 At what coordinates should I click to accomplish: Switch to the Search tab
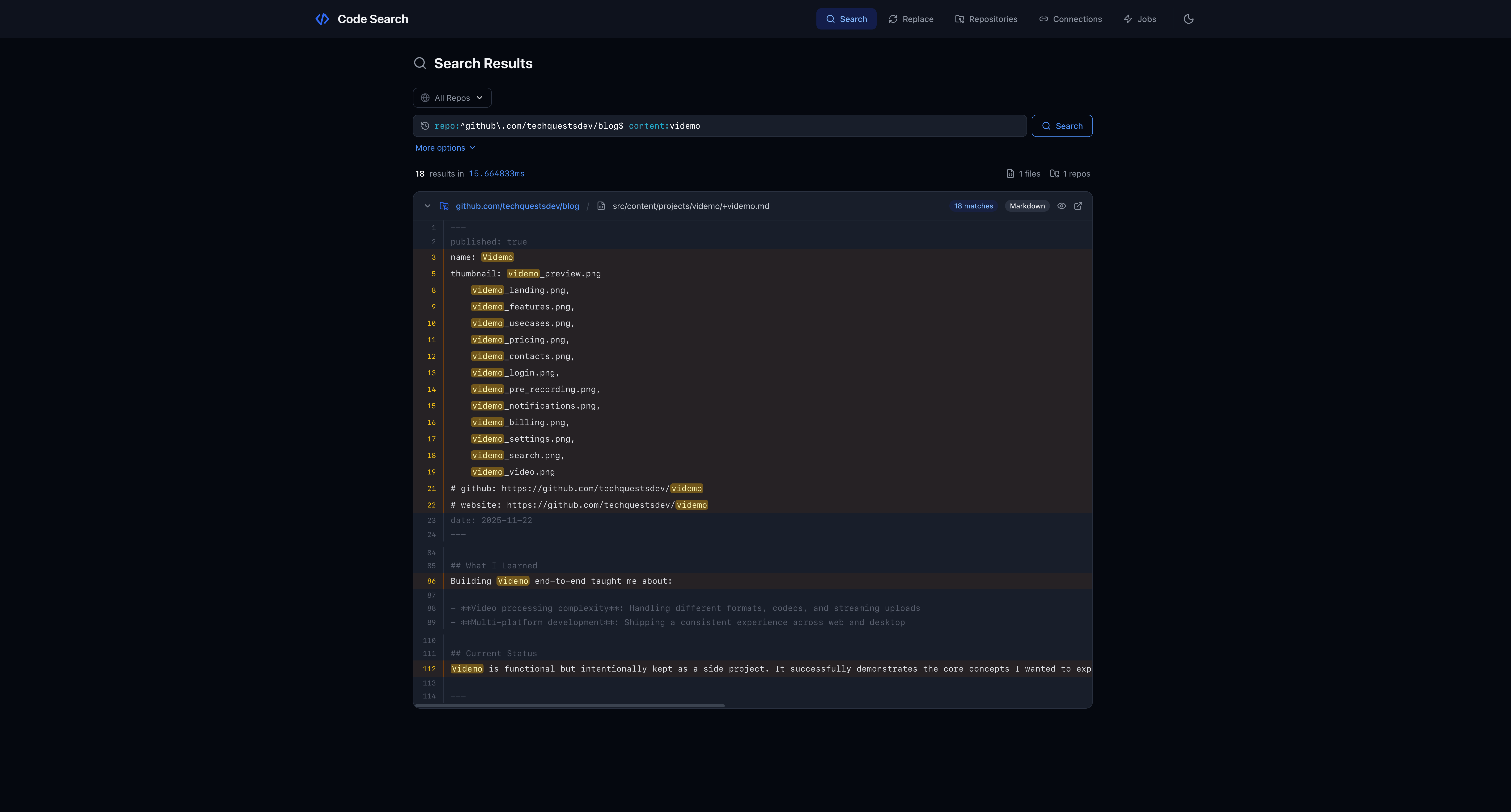846,19
